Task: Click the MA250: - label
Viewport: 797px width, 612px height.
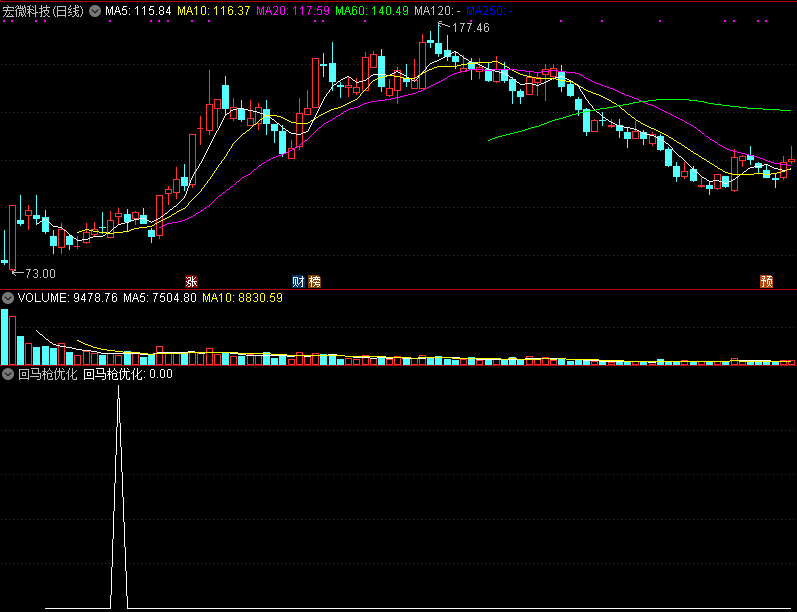Action: point(489,11)
